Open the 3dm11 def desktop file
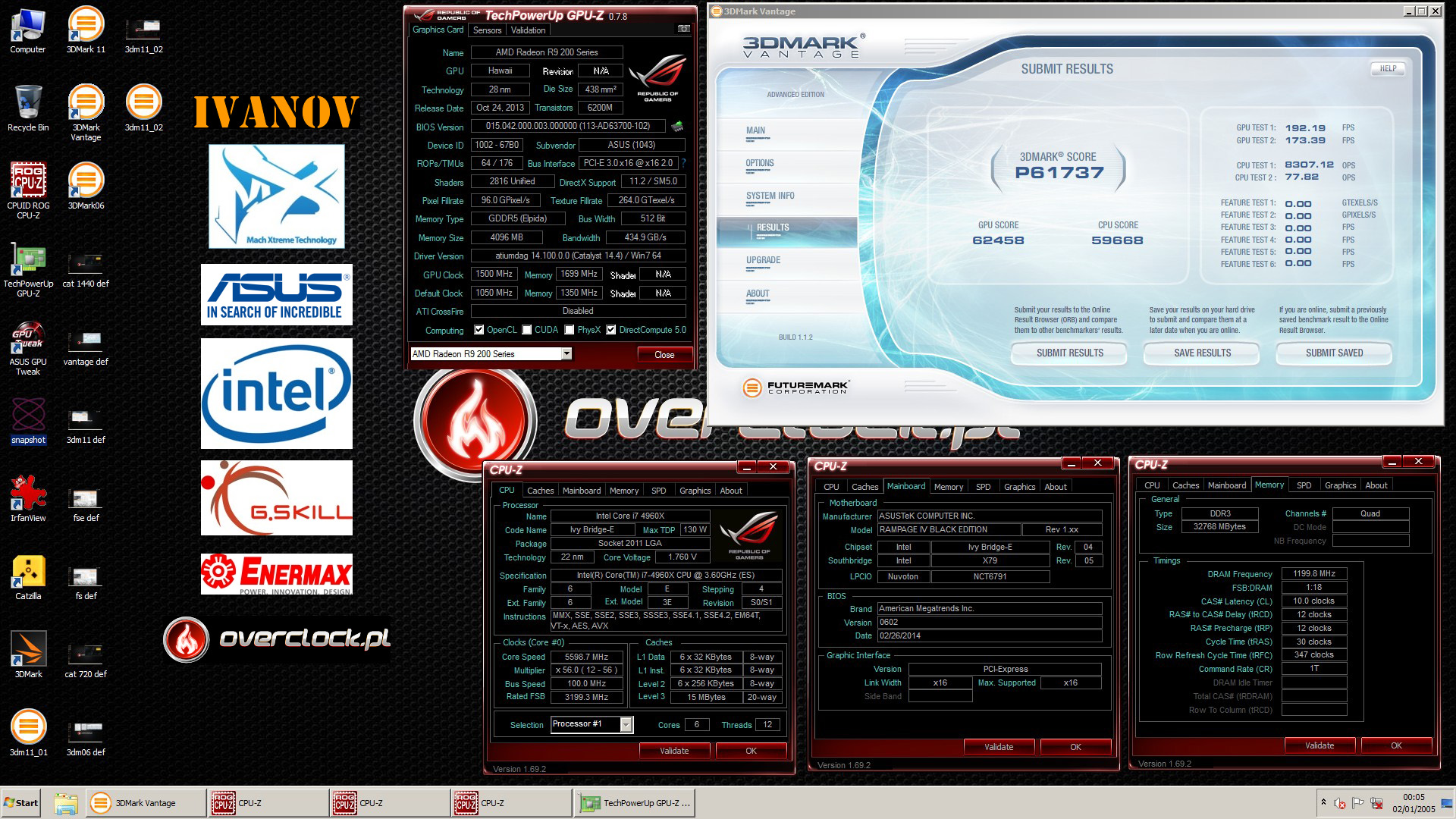 pos(86,425)
